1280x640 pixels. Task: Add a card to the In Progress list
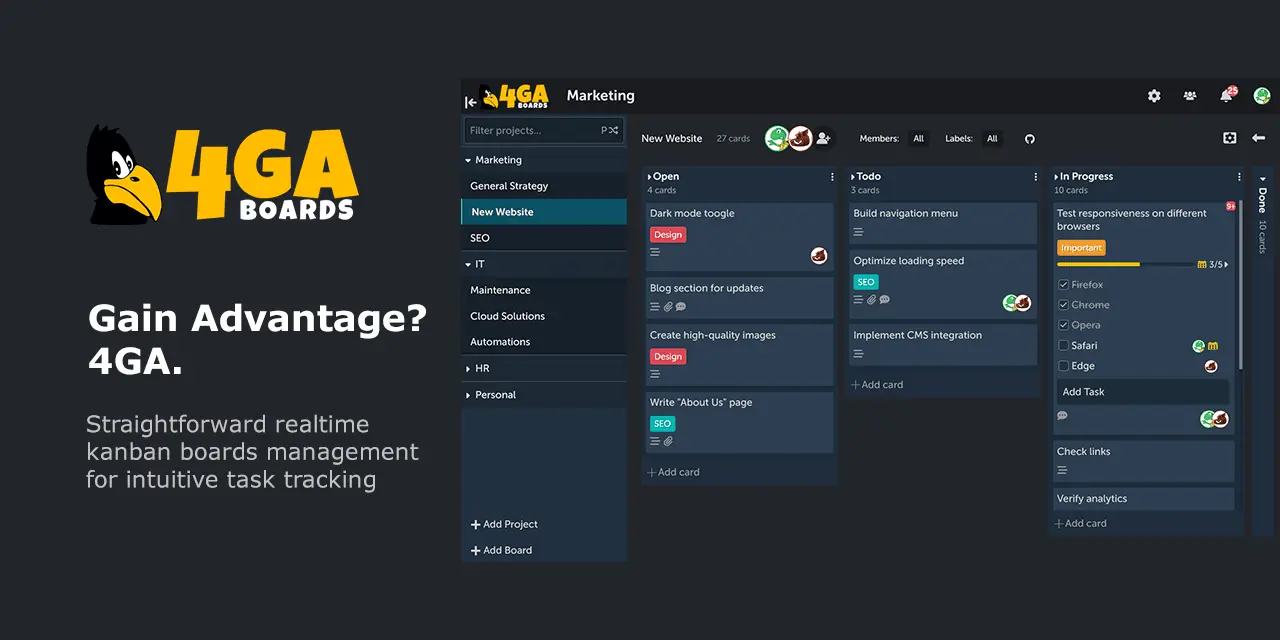pyautogui.click(x=1081, y=523)
